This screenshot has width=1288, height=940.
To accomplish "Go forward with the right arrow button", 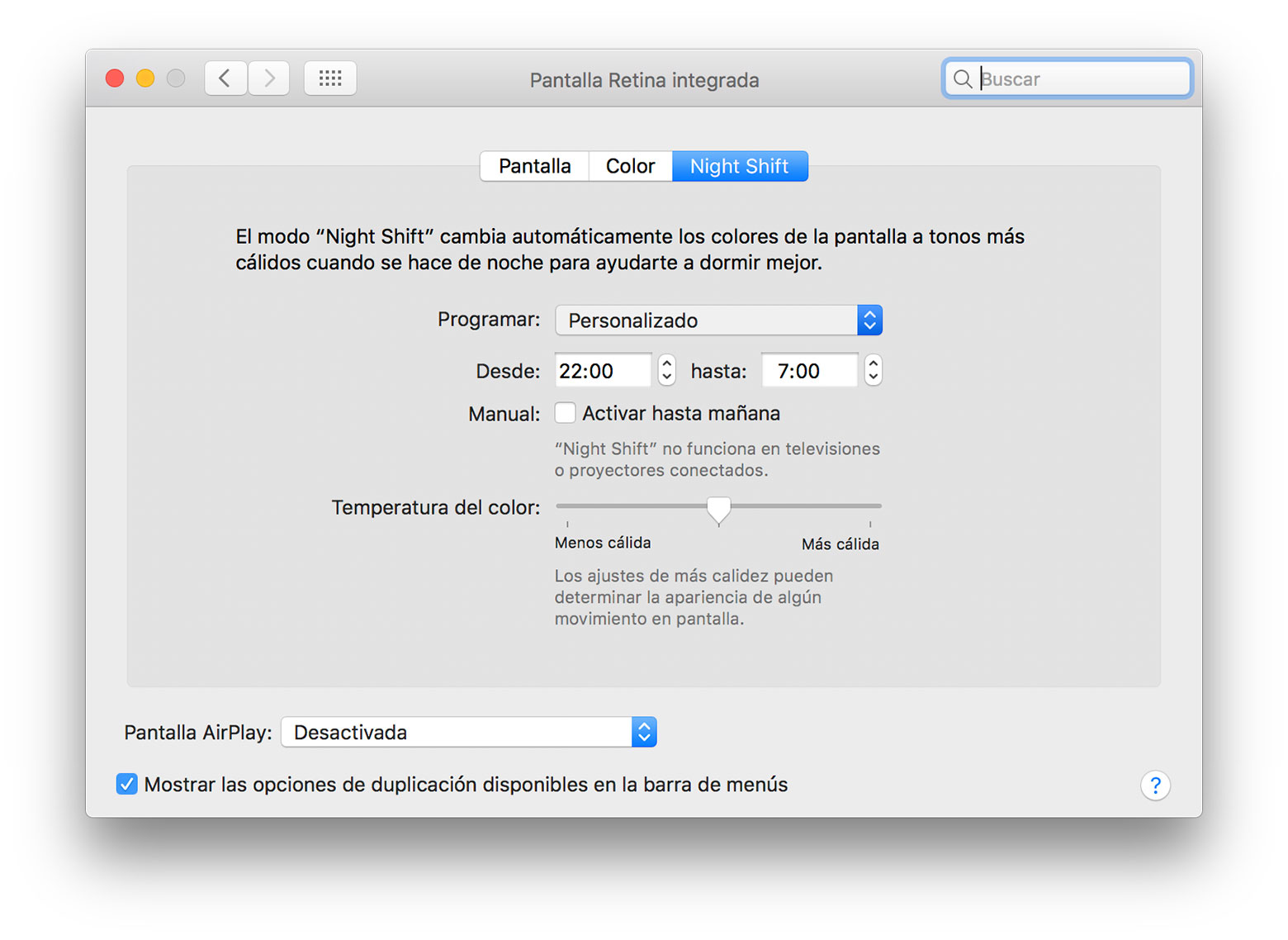I will click(269, 78).
